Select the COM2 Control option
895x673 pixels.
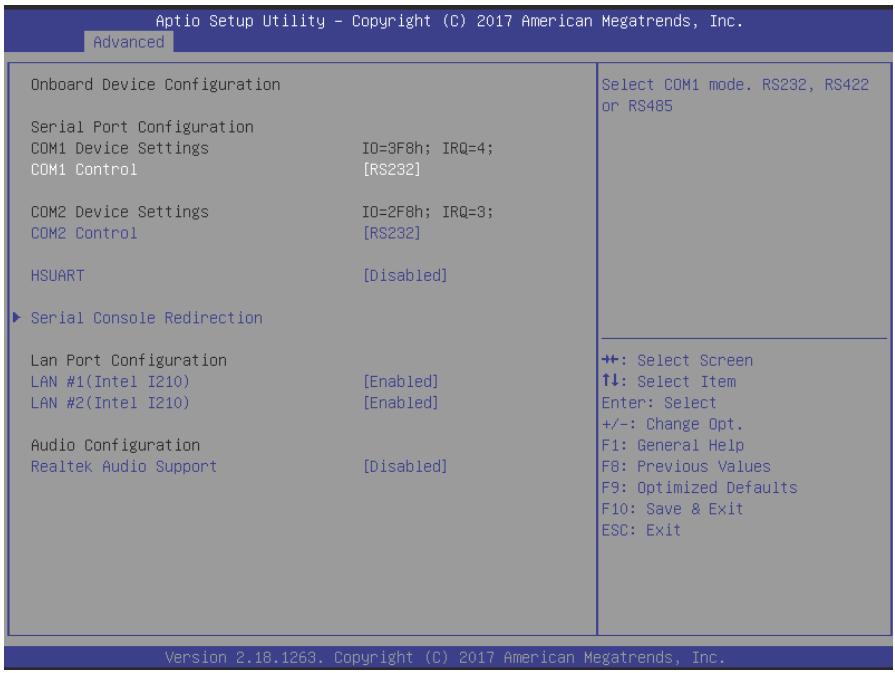click(84, 233)
